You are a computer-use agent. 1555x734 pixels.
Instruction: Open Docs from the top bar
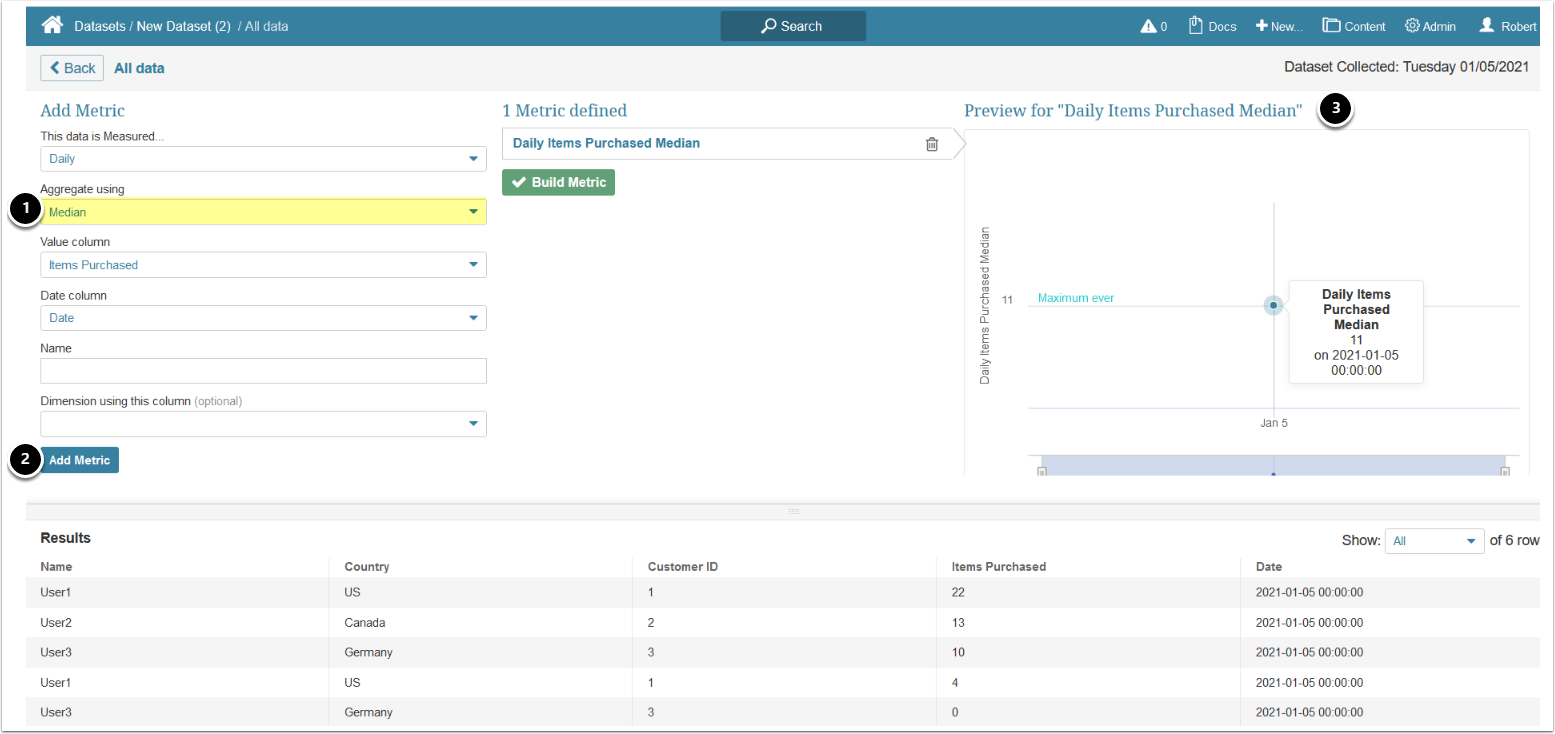(x=1212, y=27)
